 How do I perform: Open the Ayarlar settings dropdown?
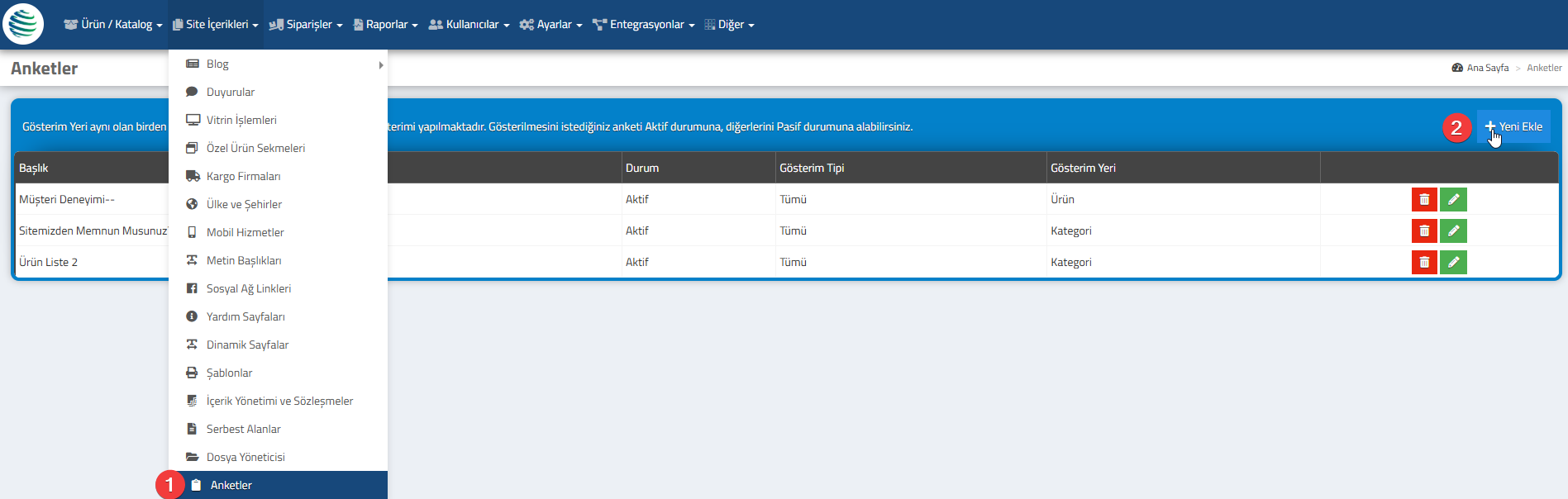[550, 25]
